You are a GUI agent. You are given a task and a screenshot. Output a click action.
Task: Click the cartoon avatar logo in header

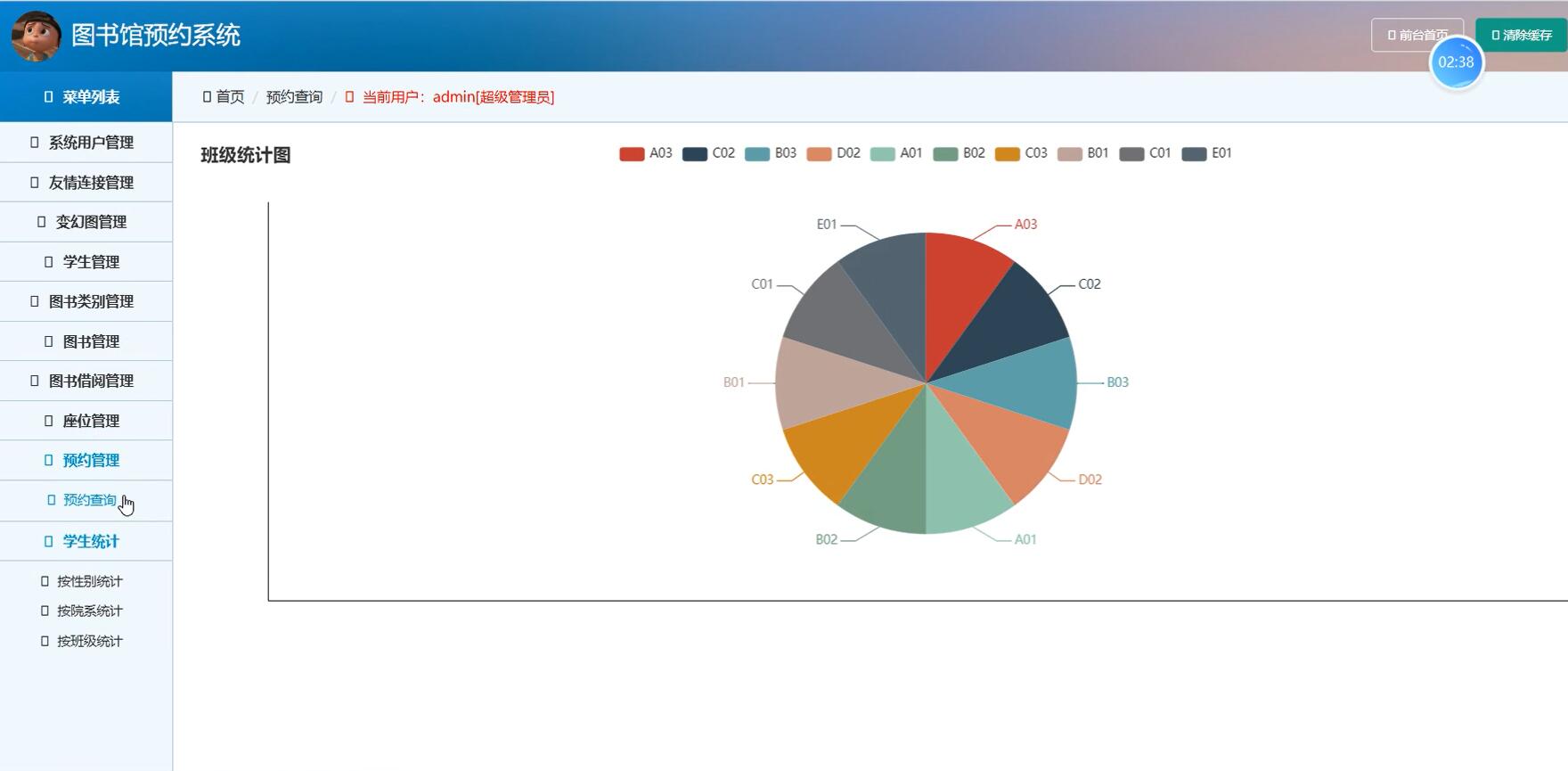pyautogui.click(x=36, y=36)
